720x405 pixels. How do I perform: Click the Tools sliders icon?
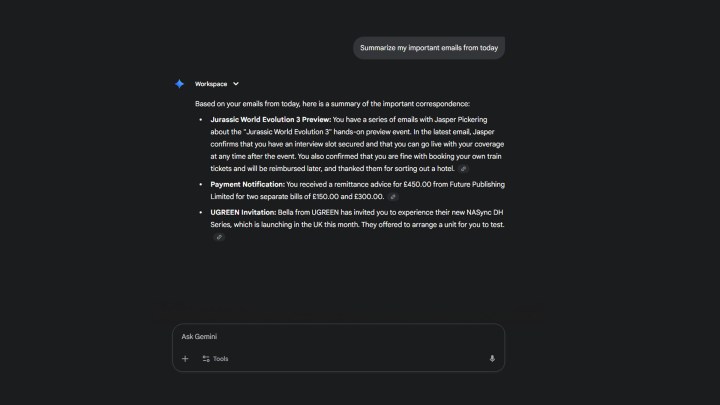pyautogui.click(x=206, y=359)
